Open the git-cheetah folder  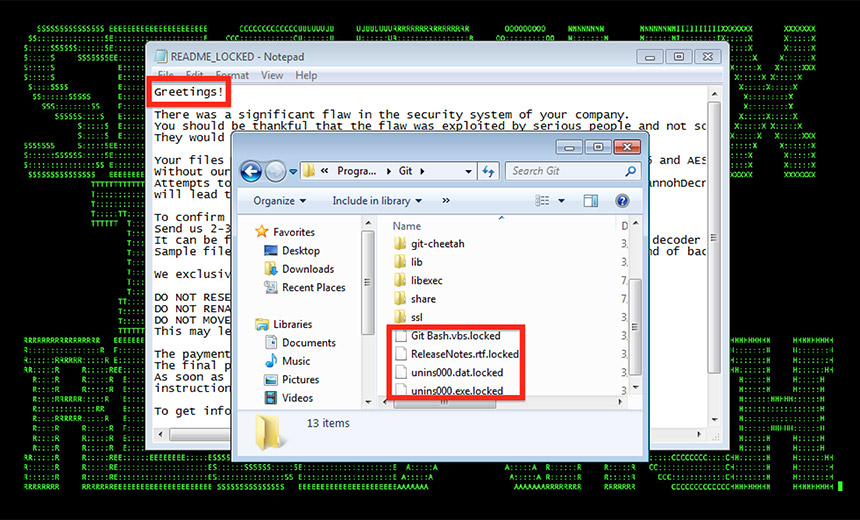pyautogui.click(x=436, y=244)
